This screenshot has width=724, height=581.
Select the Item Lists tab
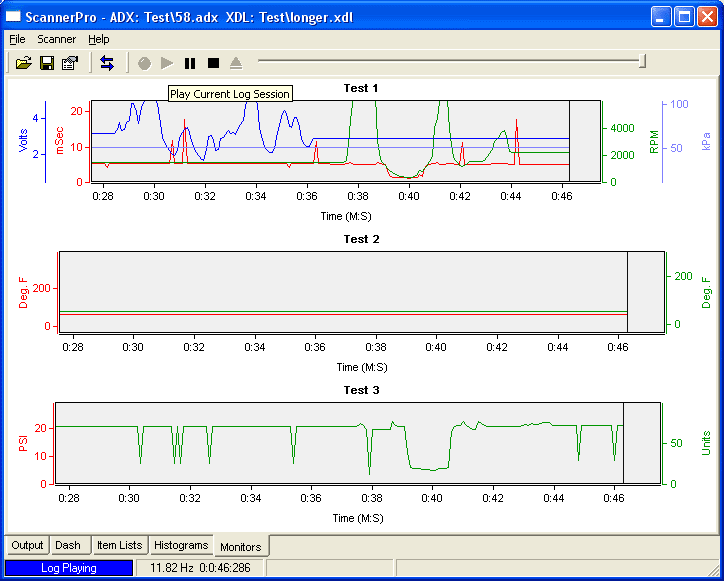(119, 546)
